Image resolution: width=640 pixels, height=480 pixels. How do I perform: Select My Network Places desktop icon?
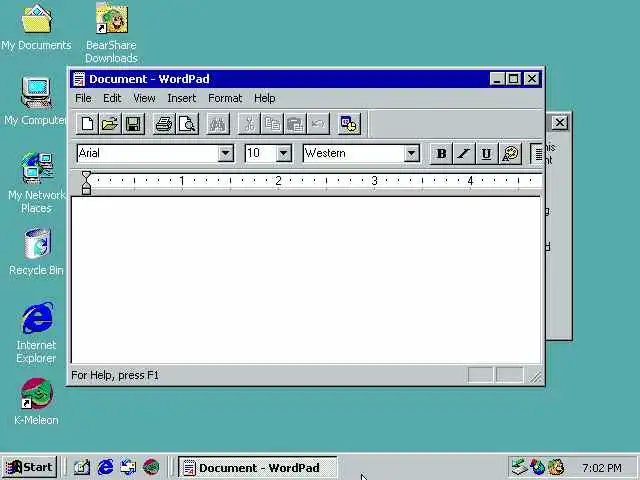36,182
